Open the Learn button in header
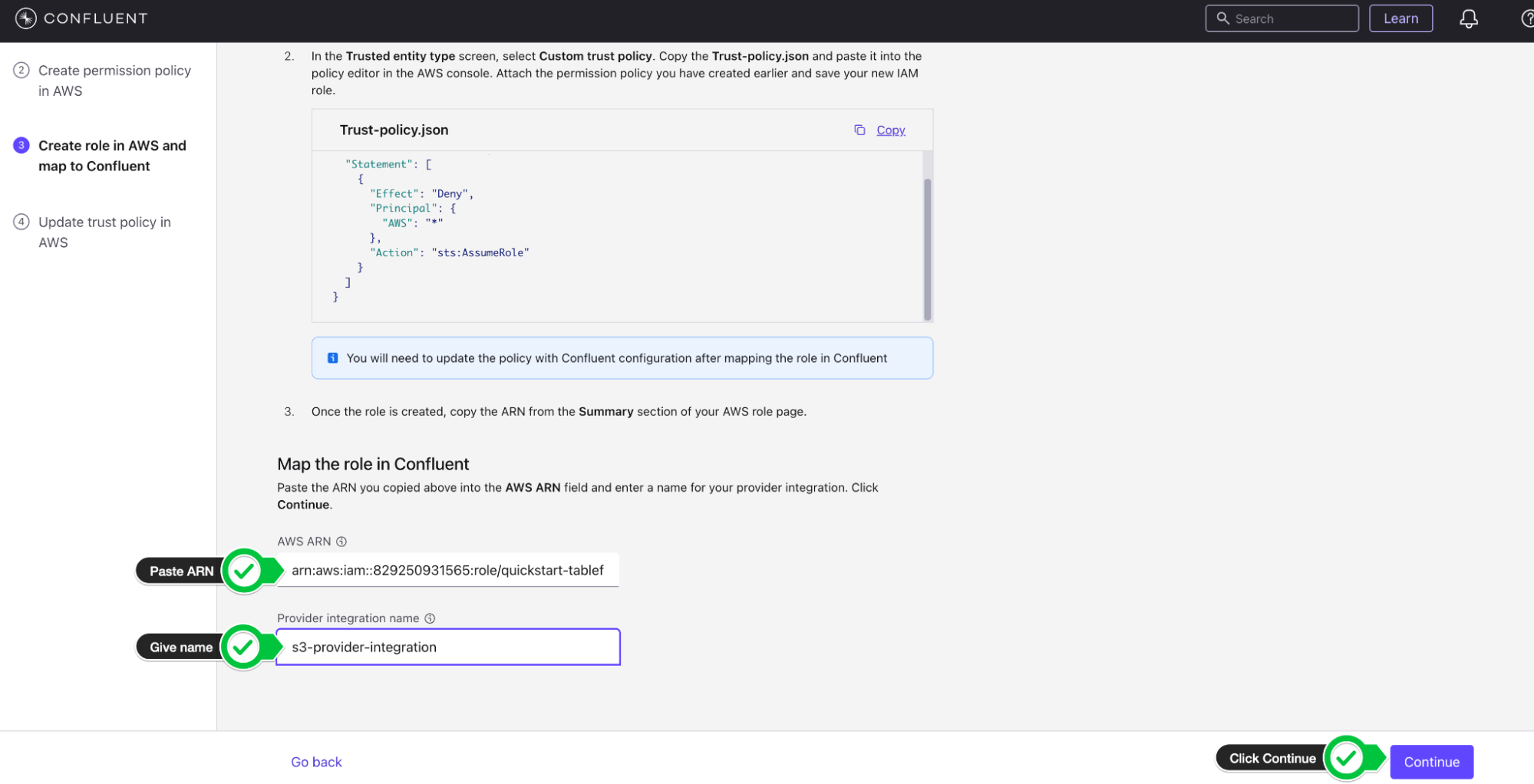The height and width of the screenshot is (784, 1534). tap(1400, 19)
